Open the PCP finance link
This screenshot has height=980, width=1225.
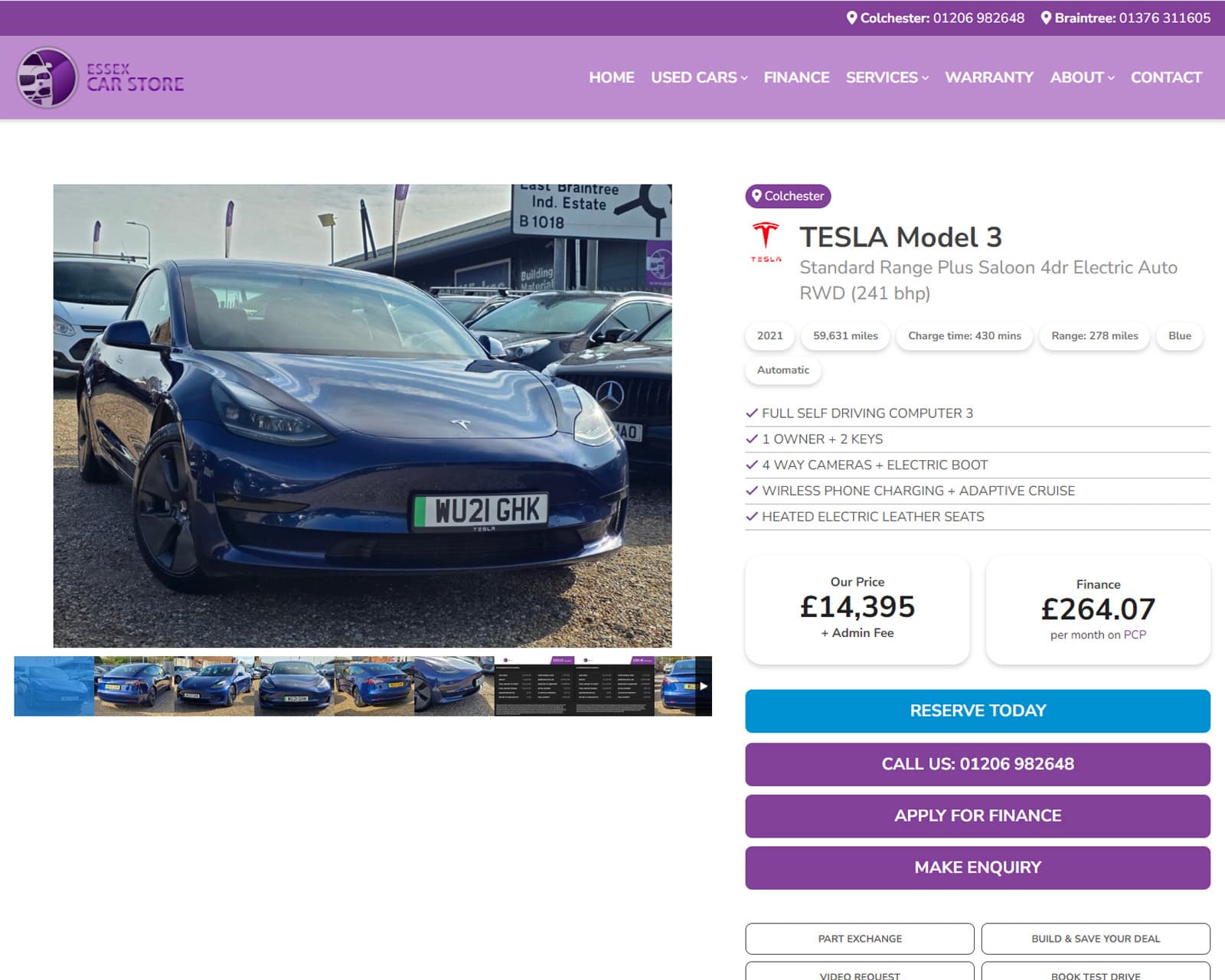1135,635
